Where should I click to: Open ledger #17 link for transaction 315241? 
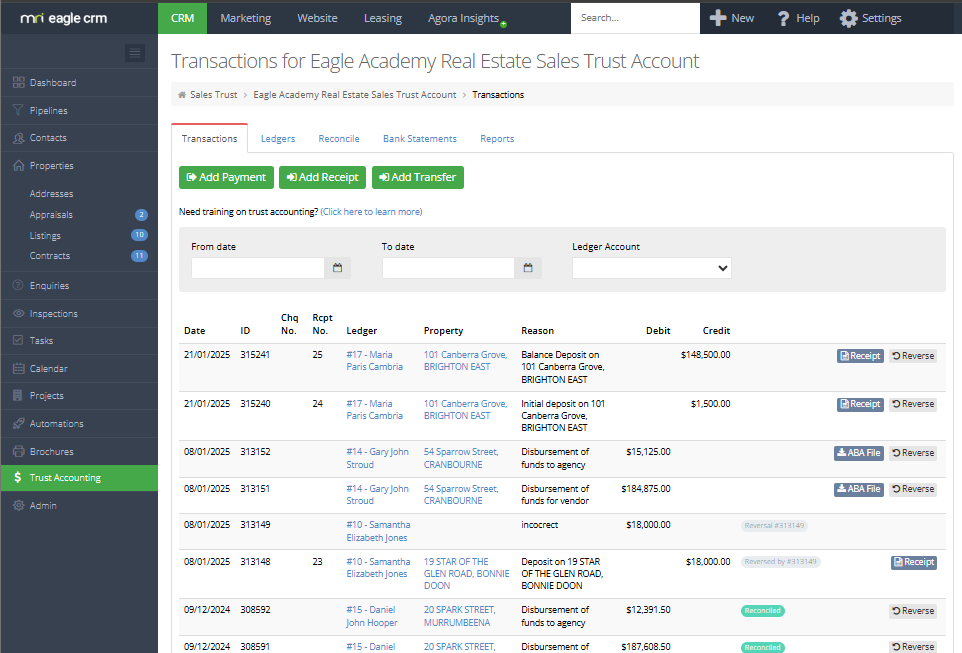click(374, 361)
